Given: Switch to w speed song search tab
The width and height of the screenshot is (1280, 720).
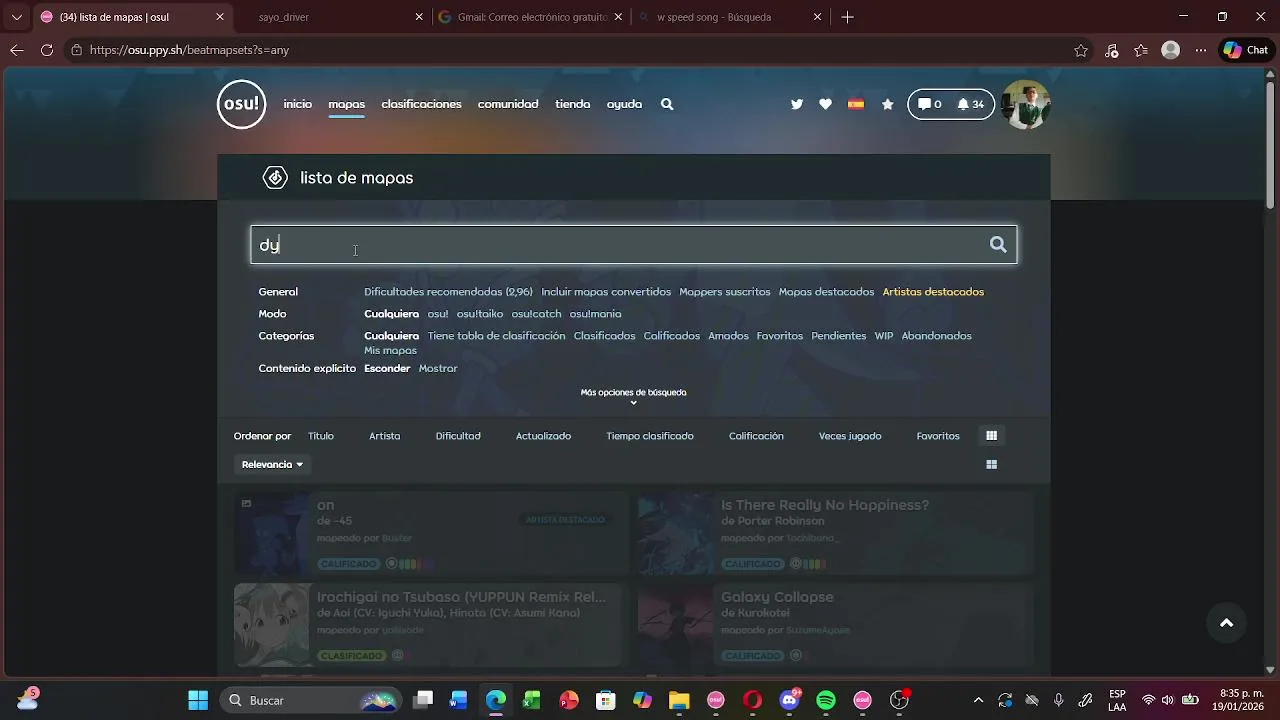Looking at the screenshot, I should (731, 17).
